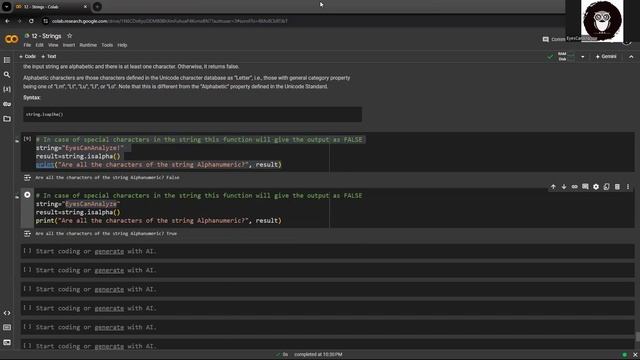This screenshot has height=360, width=640.
Task: Click the browser address bar URL
Action: pos(169,21)
